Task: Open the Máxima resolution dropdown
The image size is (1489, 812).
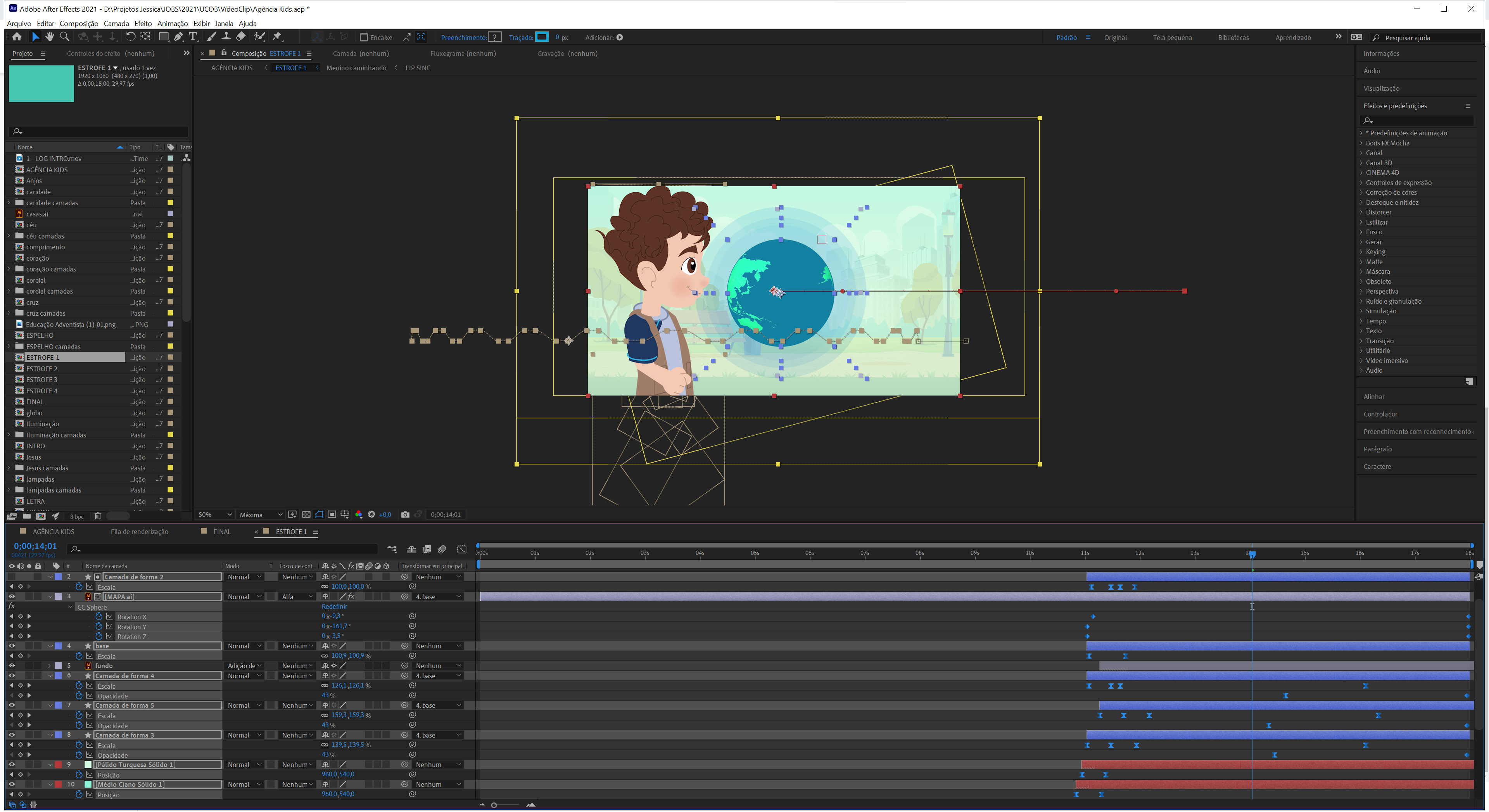Action: [x=261, y=514]
